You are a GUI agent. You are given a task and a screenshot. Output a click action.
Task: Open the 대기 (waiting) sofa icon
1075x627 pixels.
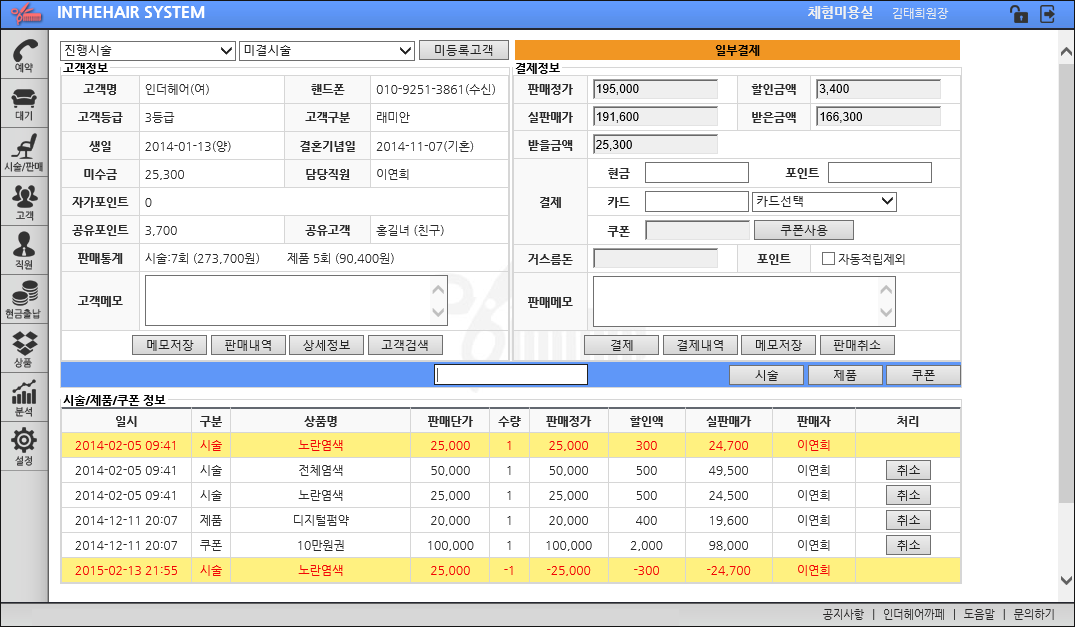tap(24, 103)
